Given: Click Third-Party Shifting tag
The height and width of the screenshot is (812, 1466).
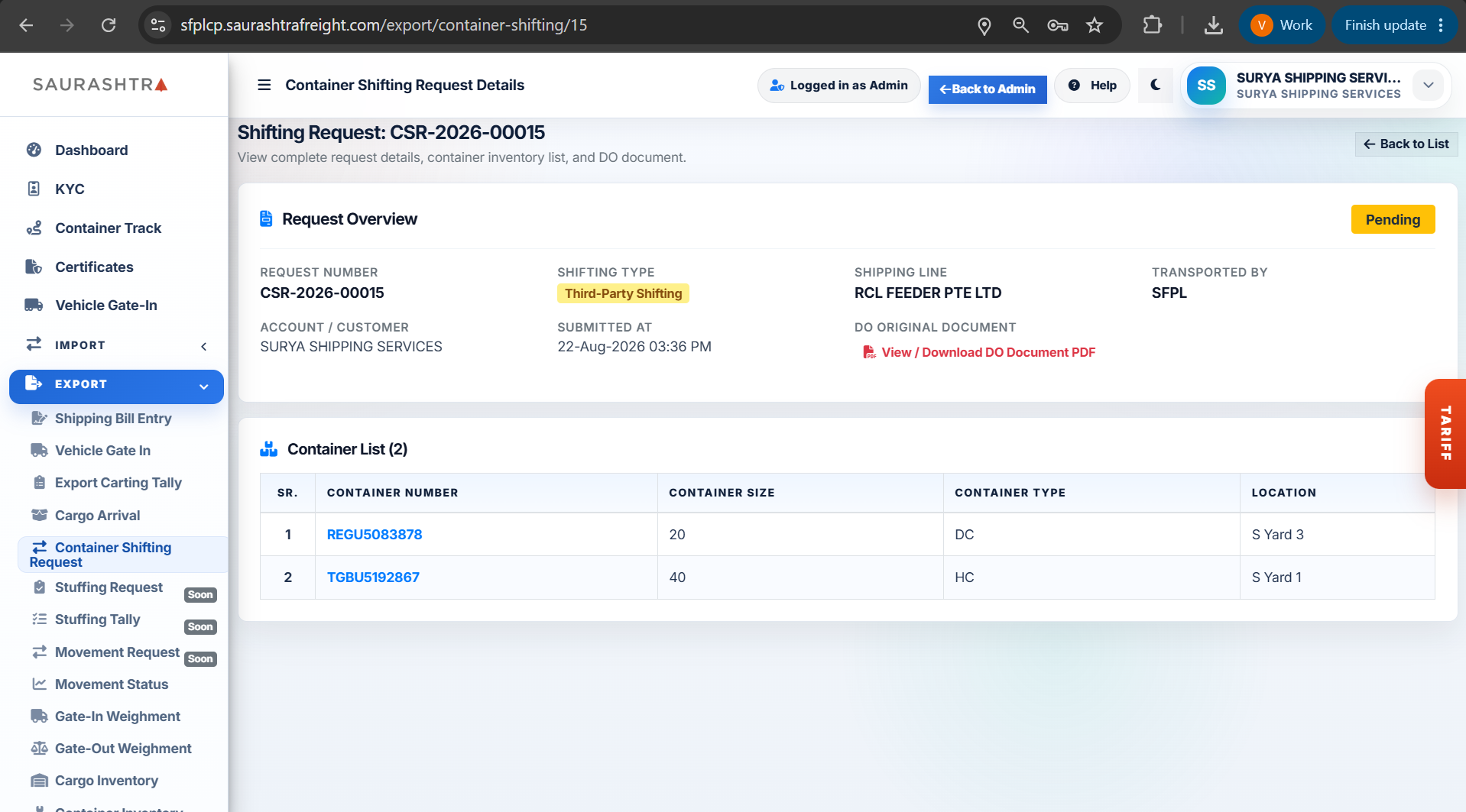Looking at the screenshot, I should point(623,293).
